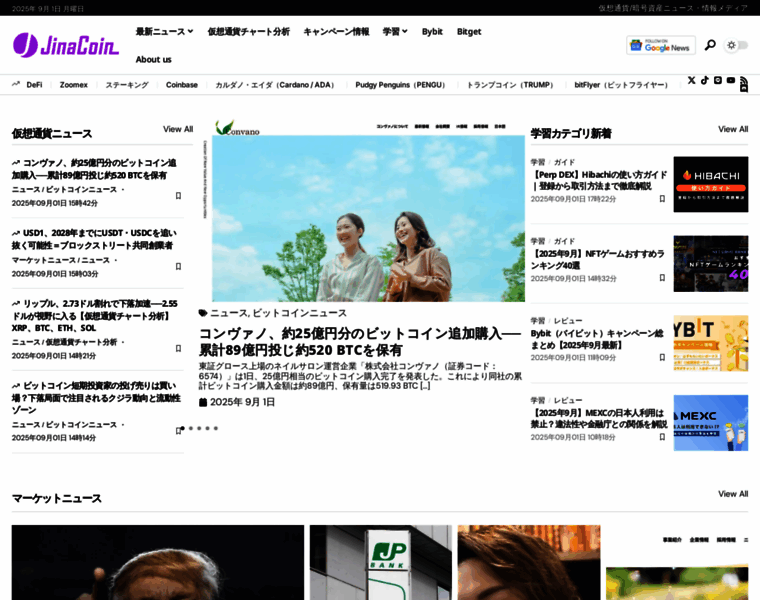Viewport: 760px width, 600px height.
Task: View All in マーケットニュース section
Action: 733,494
